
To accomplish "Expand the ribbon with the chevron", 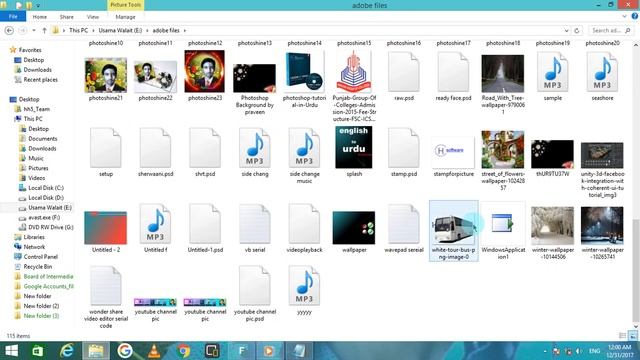I will pos(624,16).
